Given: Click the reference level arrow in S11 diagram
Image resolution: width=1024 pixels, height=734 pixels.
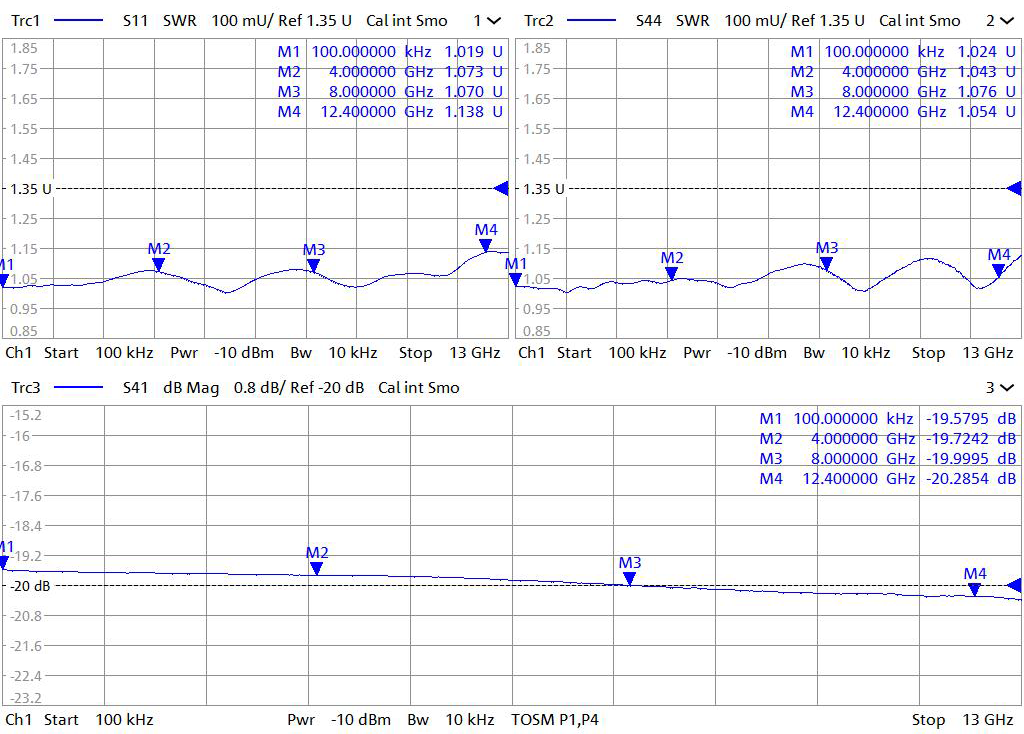Looking at the screenshot, I should click(501, 188).
